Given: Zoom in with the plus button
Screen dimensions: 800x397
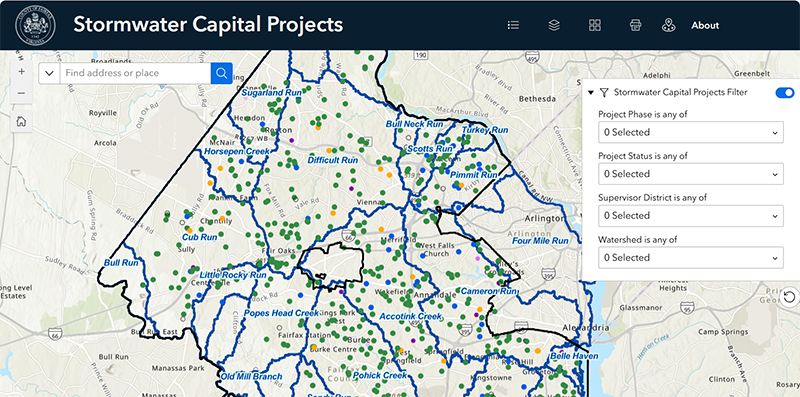Looking at the screenshot, I should 21,72.
